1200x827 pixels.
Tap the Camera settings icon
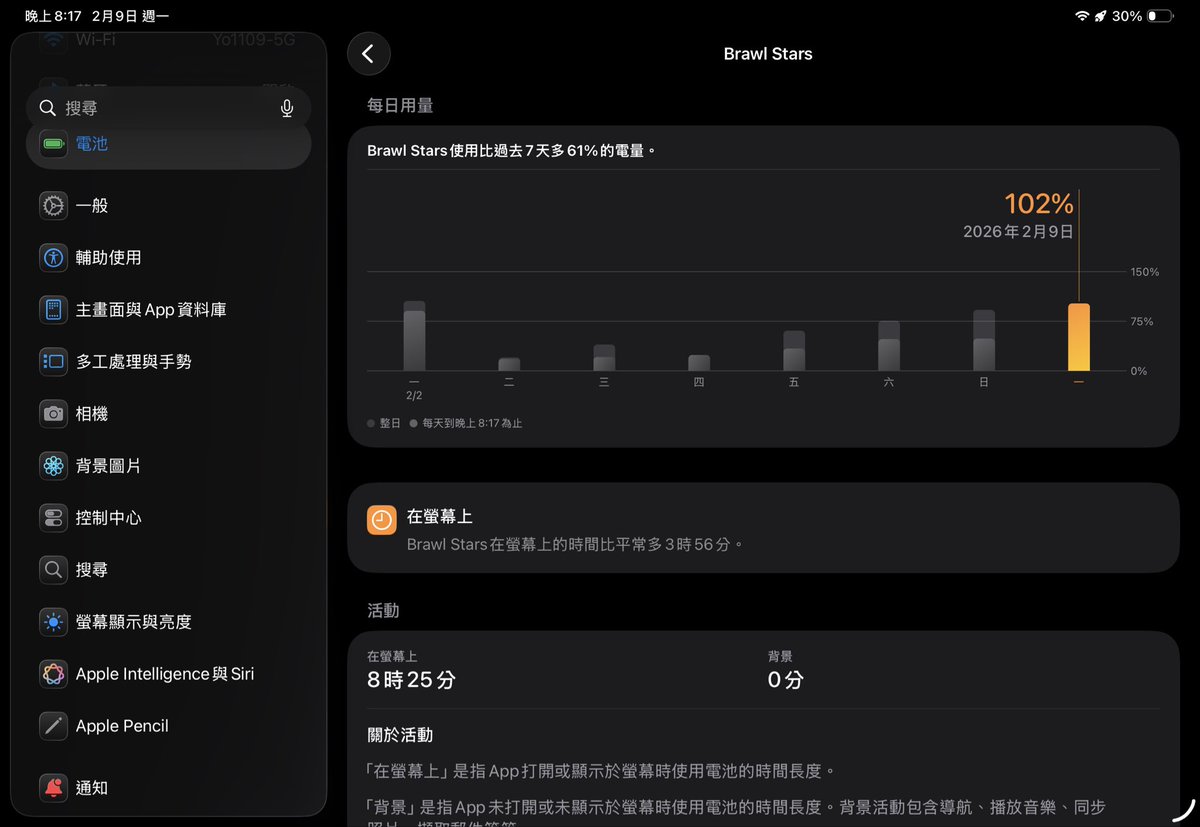pos(53,414)
